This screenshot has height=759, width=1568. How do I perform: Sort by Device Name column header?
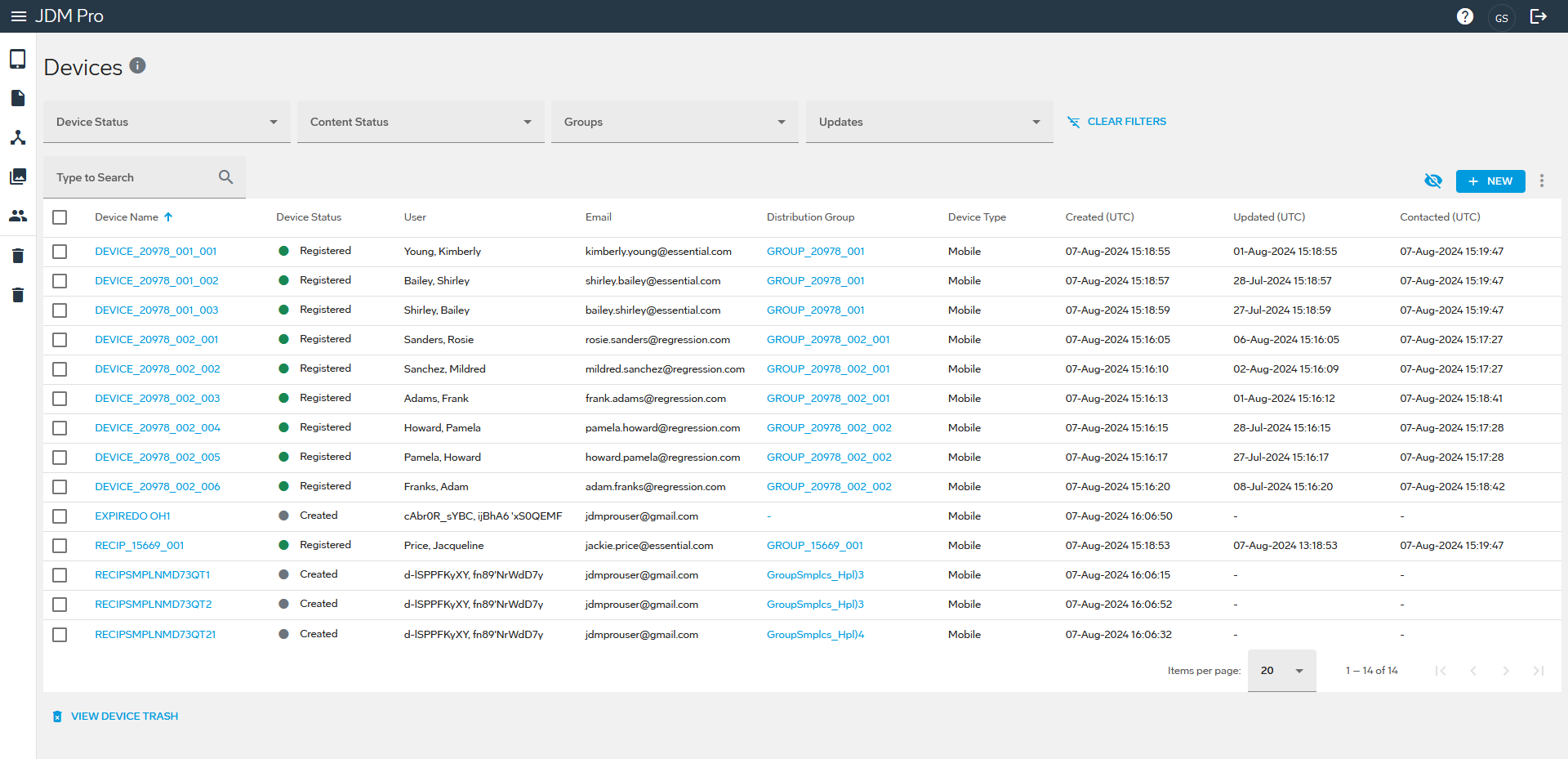click(x=127, y=217)
